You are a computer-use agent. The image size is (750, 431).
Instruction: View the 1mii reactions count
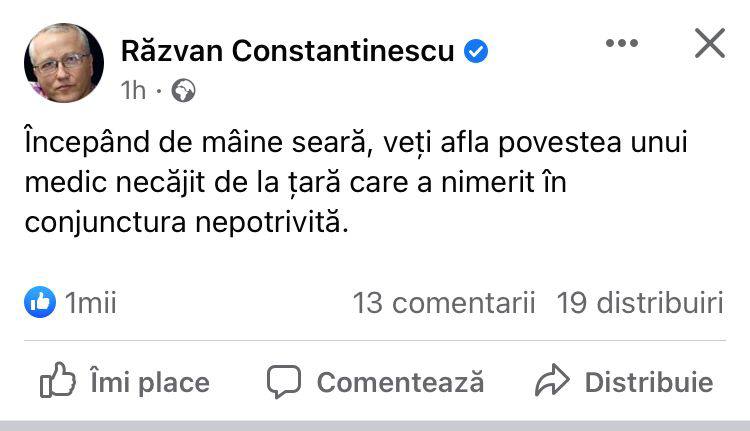coord(91,302)
